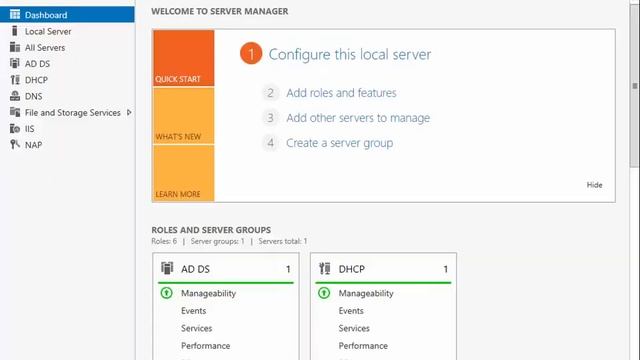
Task: Click Manageability in DHCP tile
Action: (366, 293)
